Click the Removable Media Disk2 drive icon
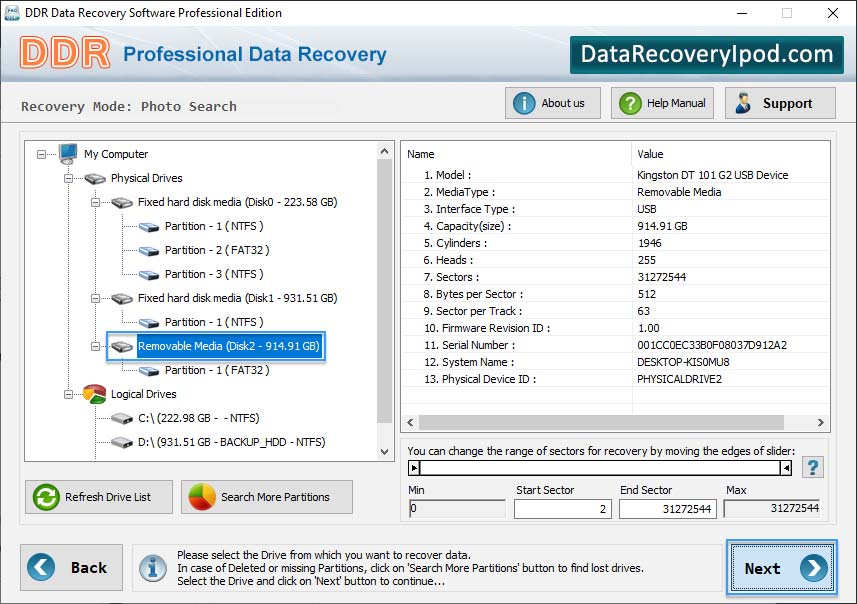The image size is (857, 604). pyautogui.click(x=122, y=347)
